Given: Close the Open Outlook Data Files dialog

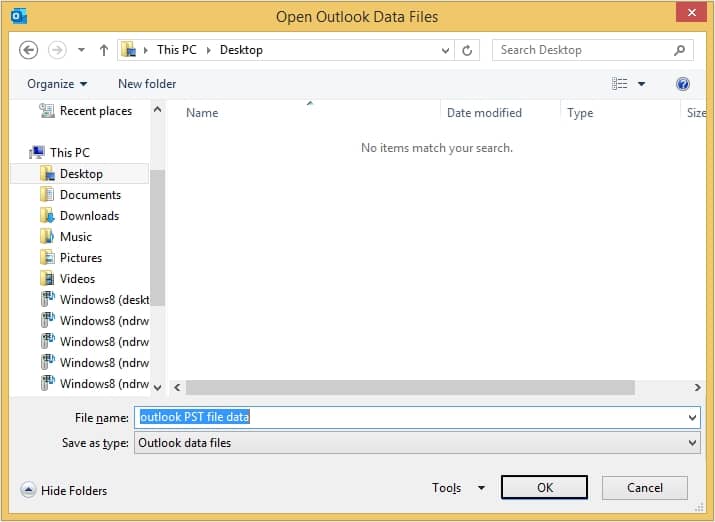Looking at the screenshot, I should click(x=691, y=13).
